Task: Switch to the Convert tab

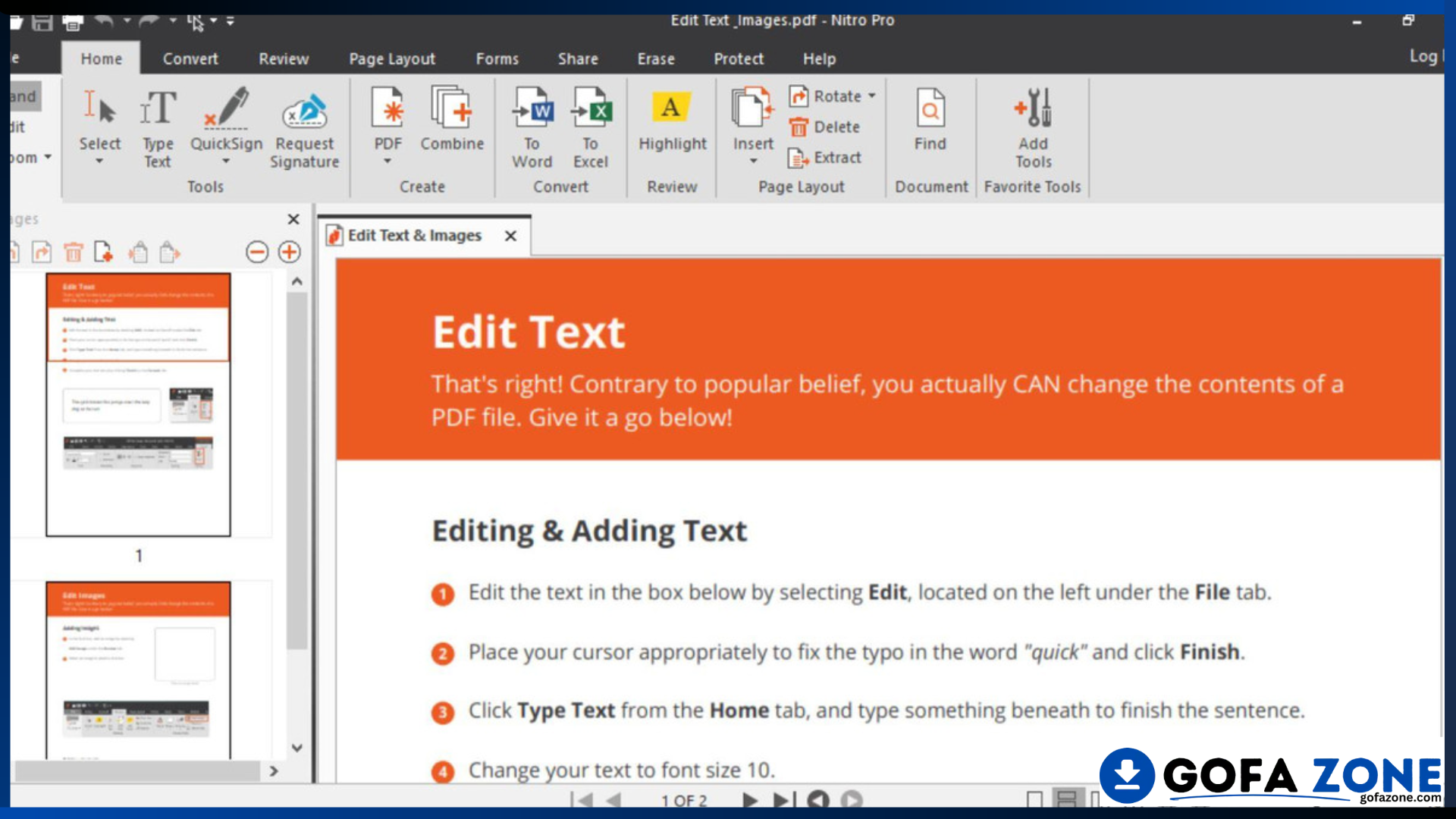Action: coord(190,58)
